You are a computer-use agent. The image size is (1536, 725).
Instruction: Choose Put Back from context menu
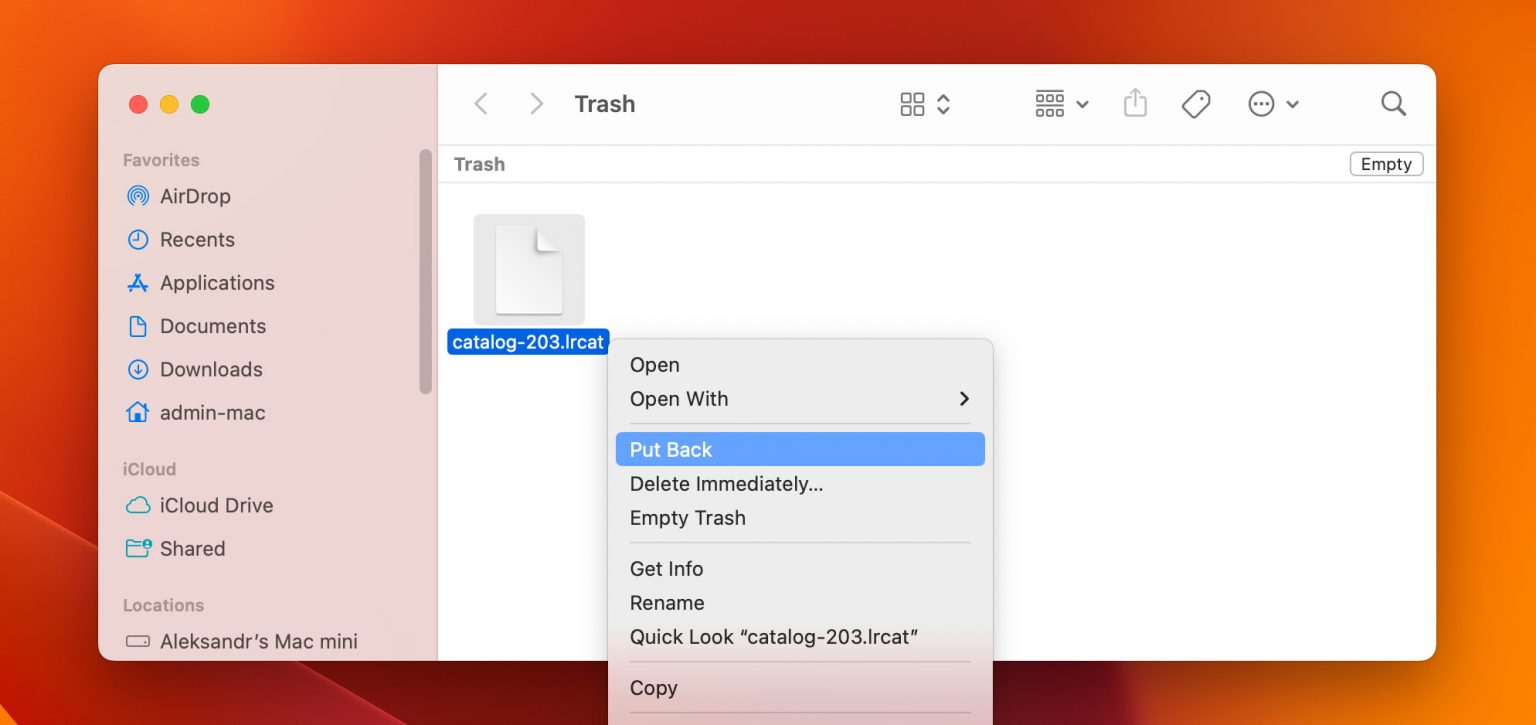coord(800,450)
